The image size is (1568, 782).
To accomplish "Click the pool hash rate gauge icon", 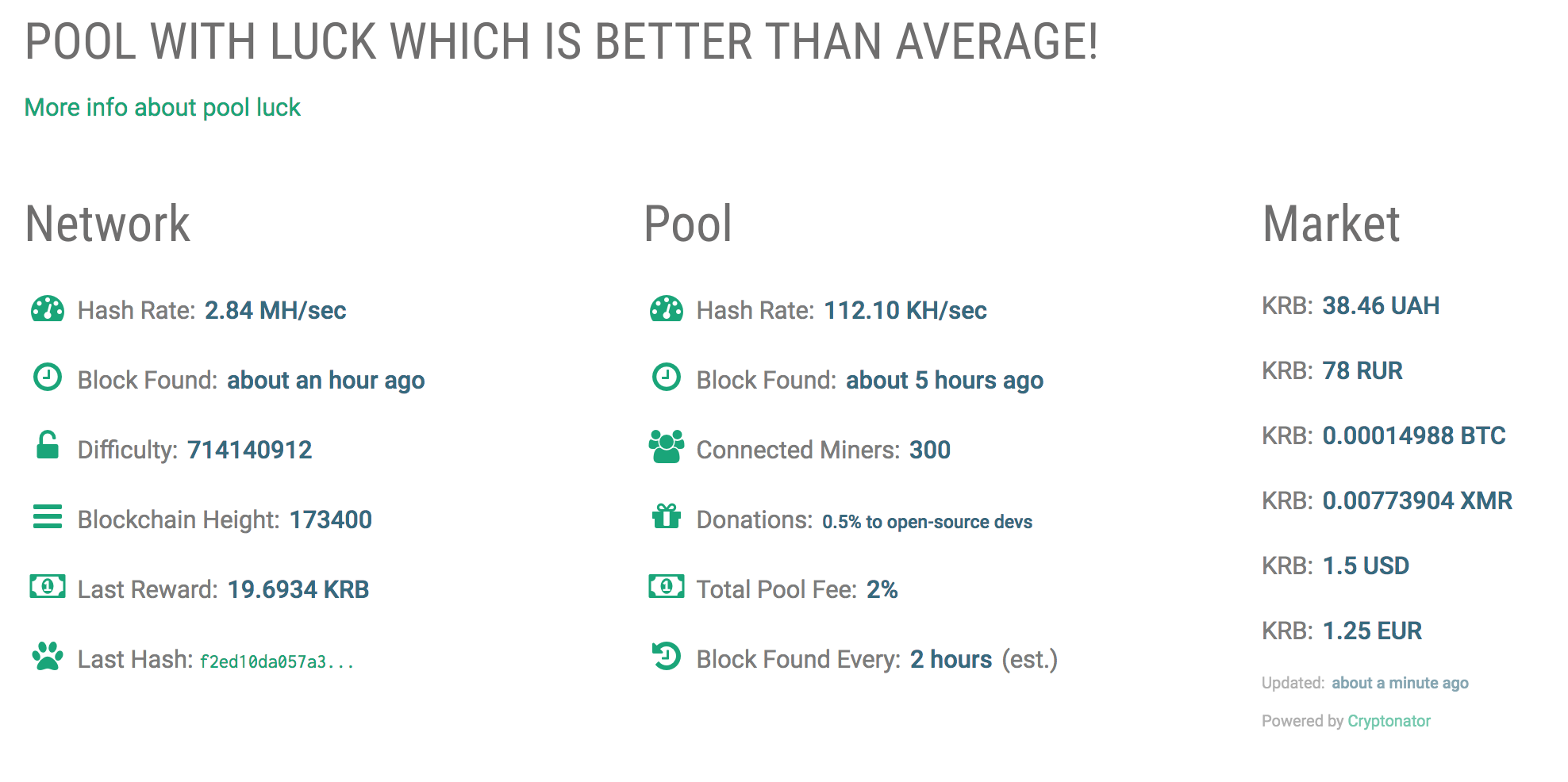I will click(x=667, y=309).
